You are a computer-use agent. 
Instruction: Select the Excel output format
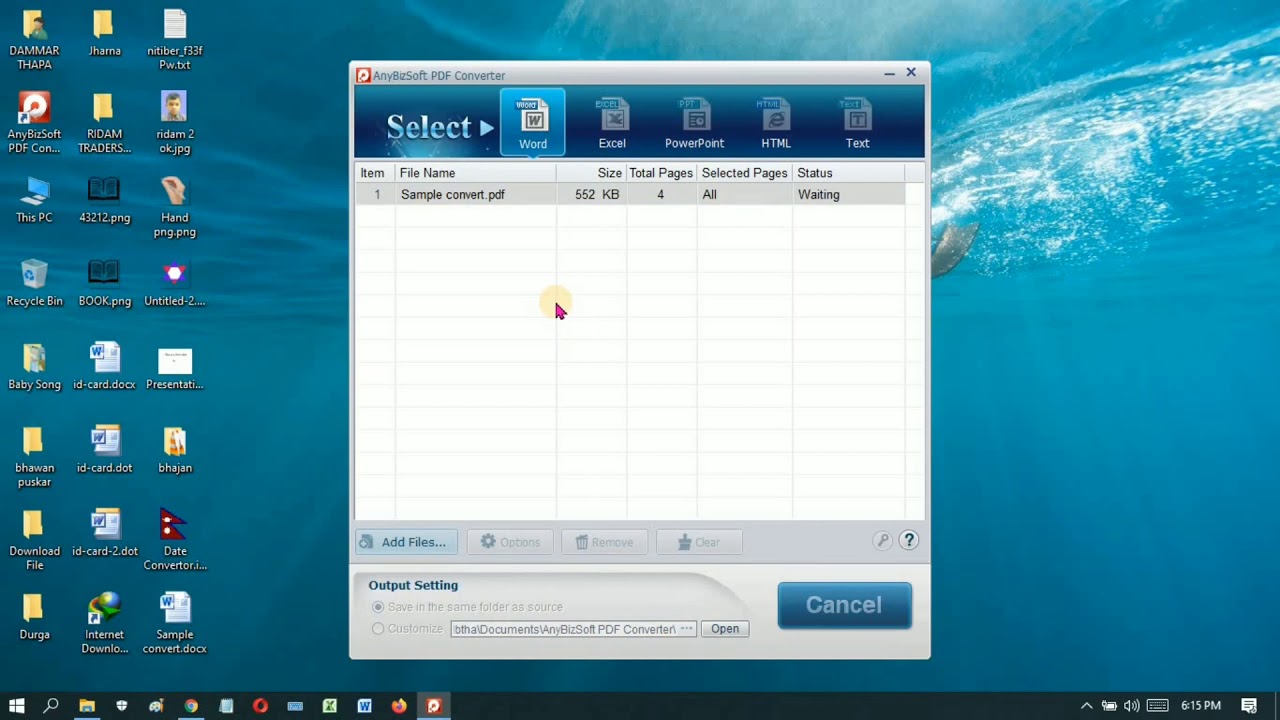tap(612, 123)
